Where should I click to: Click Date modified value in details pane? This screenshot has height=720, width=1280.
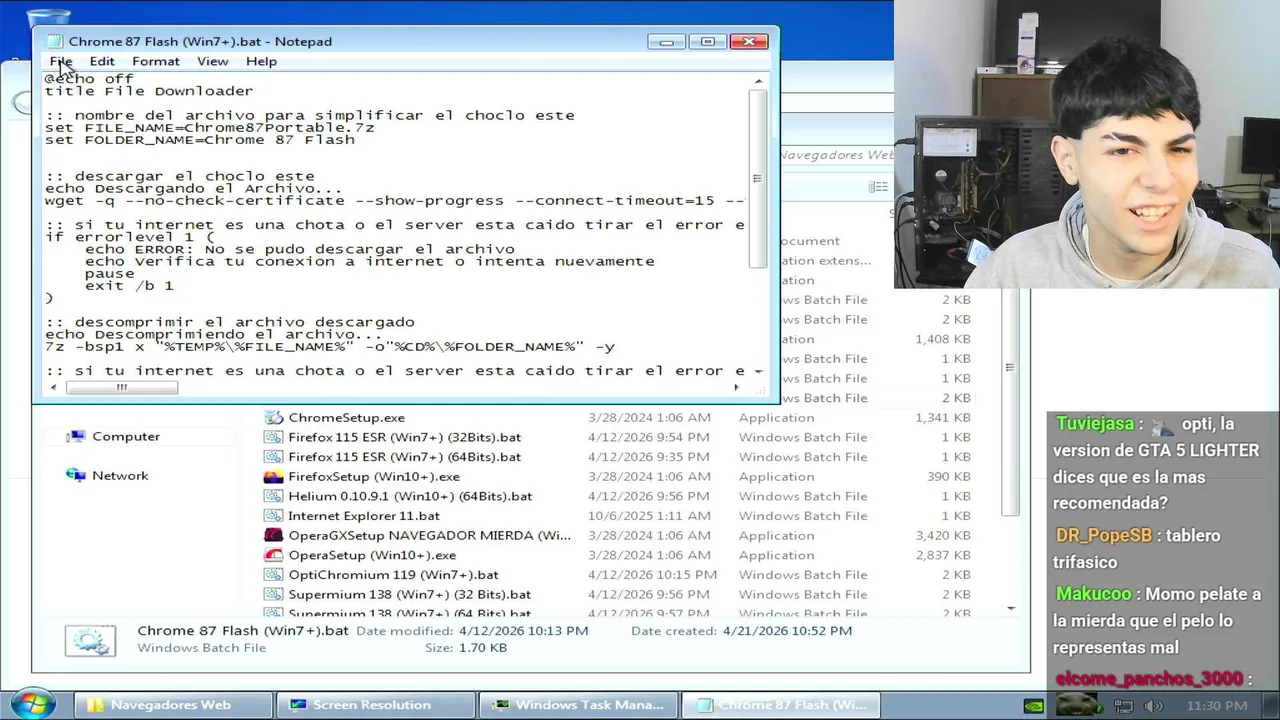click(x=523, y=630)
